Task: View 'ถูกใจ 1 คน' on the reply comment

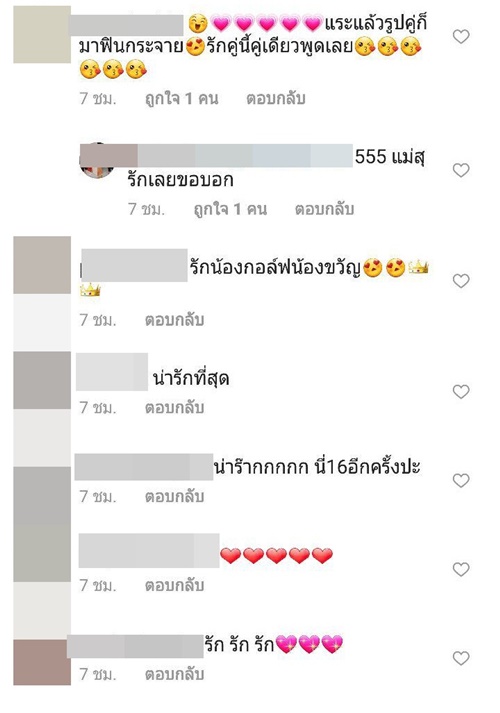Action: click(230, 209)
